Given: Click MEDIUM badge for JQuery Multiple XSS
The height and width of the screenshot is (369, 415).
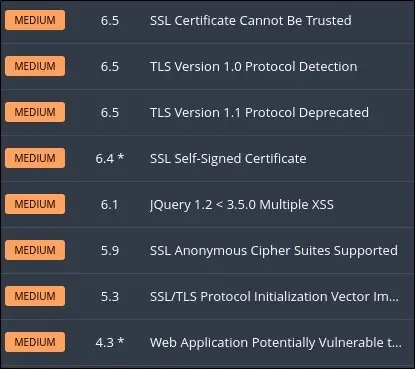Looking at the screenshot, I should (35, 204).
